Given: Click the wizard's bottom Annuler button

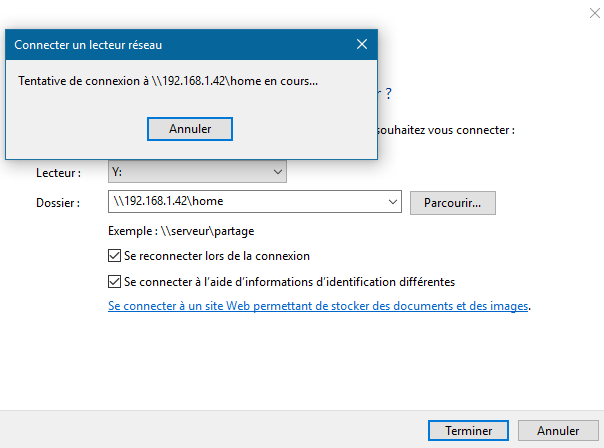Looking at the screenshot, I should tap(558, 430).
